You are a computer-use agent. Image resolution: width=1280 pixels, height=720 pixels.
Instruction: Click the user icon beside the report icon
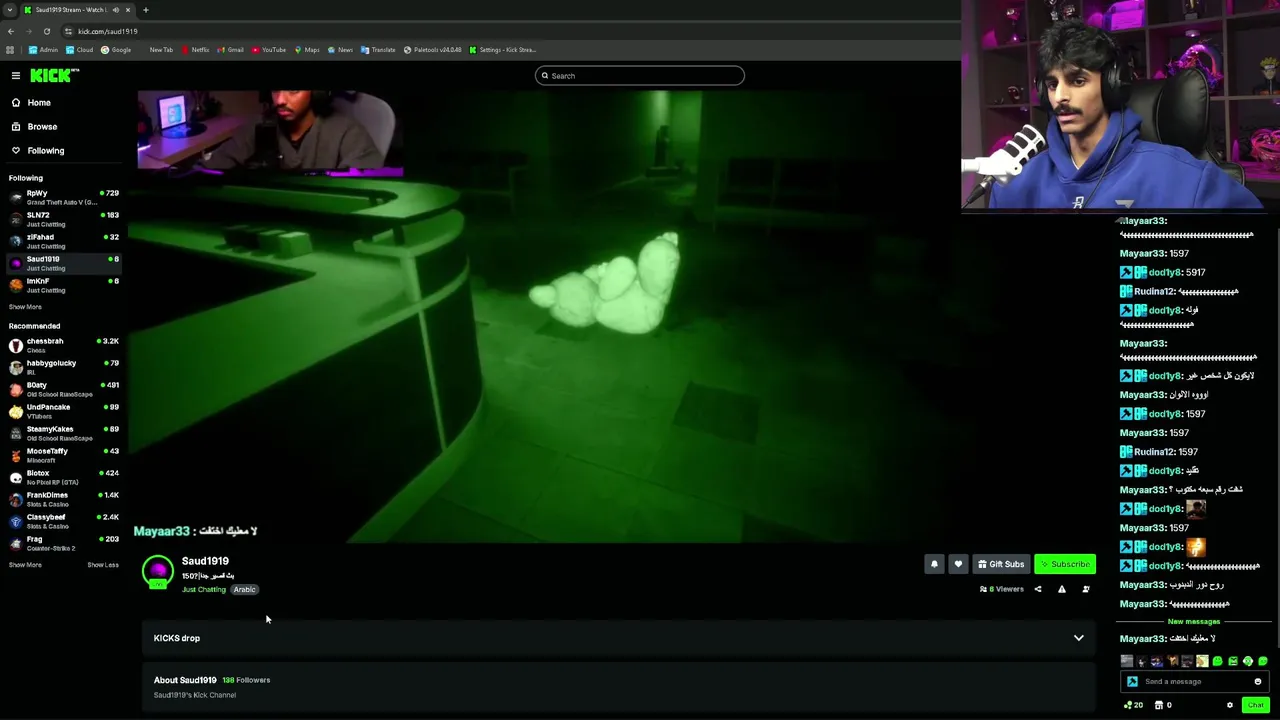[x=1086, y=589]
